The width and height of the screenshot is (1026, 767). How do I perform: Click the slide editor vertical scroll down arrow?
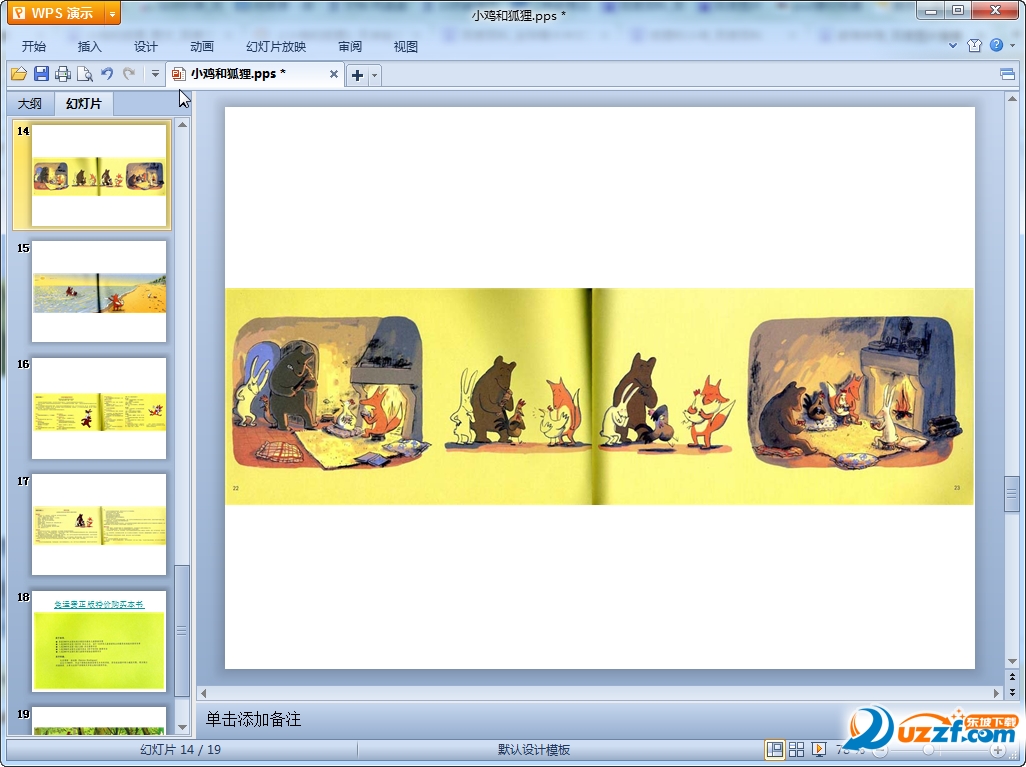[1012, 661]
